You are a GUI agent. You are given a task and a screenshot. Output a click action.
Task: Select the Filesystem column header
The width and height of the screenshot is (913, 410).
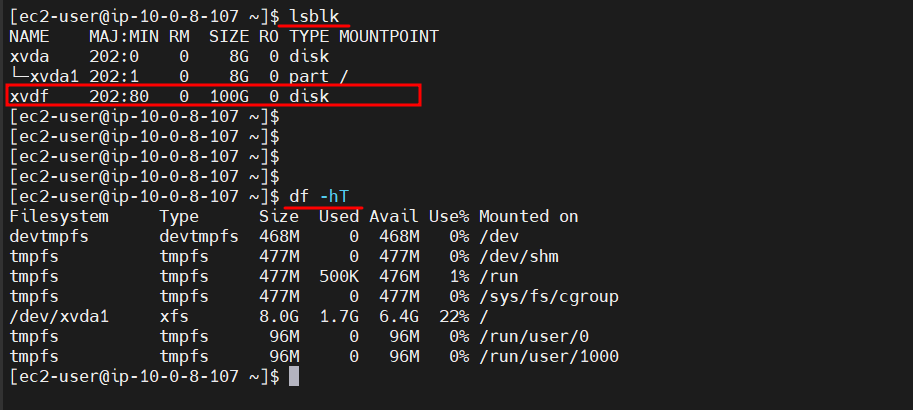pos(59,217)
